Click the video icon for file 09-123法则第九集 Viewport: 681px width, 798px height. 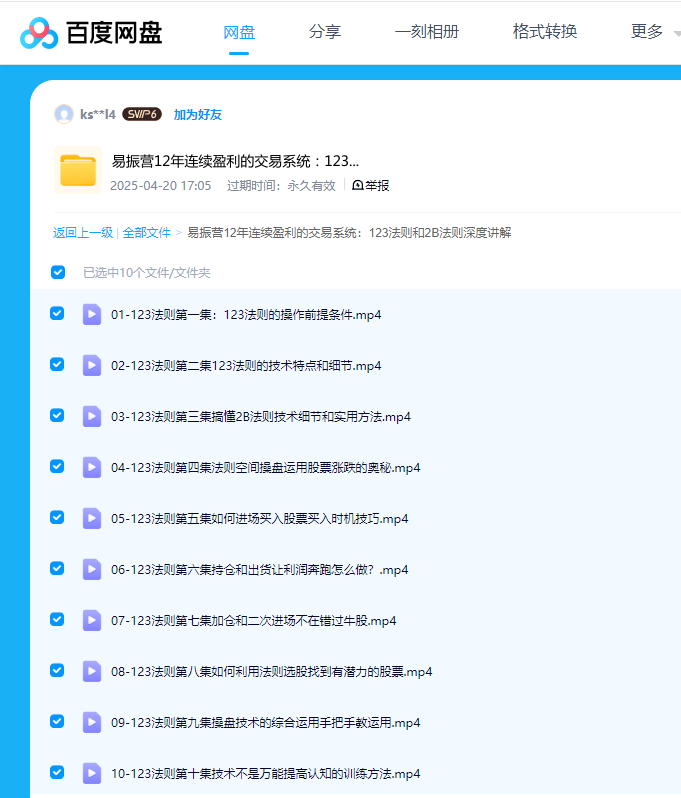coord(92,722)
